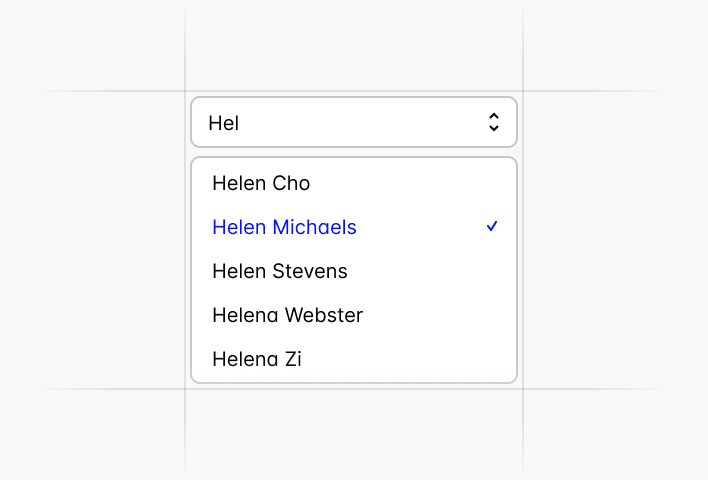Select Helen Cho from the list
Viewport: 708px width, 480px height.
[261, 183]
